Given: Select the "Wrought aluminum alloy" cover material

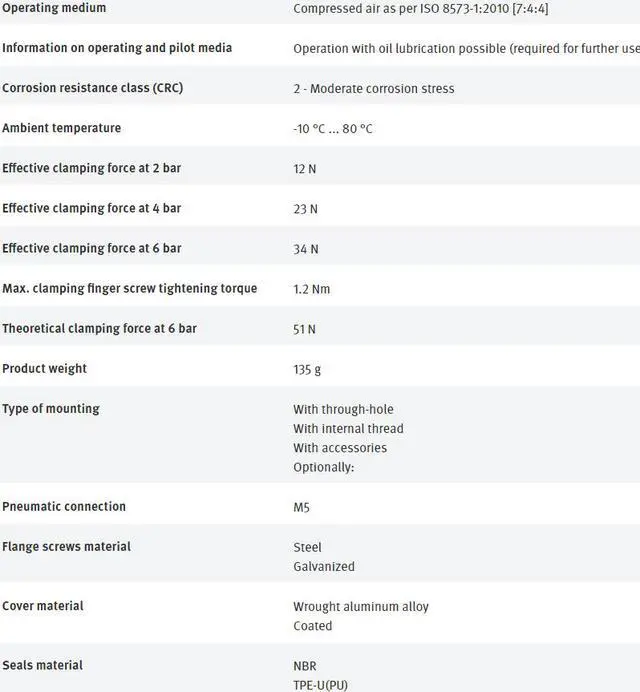Looking at the screenshot, I should click(360, 607).
